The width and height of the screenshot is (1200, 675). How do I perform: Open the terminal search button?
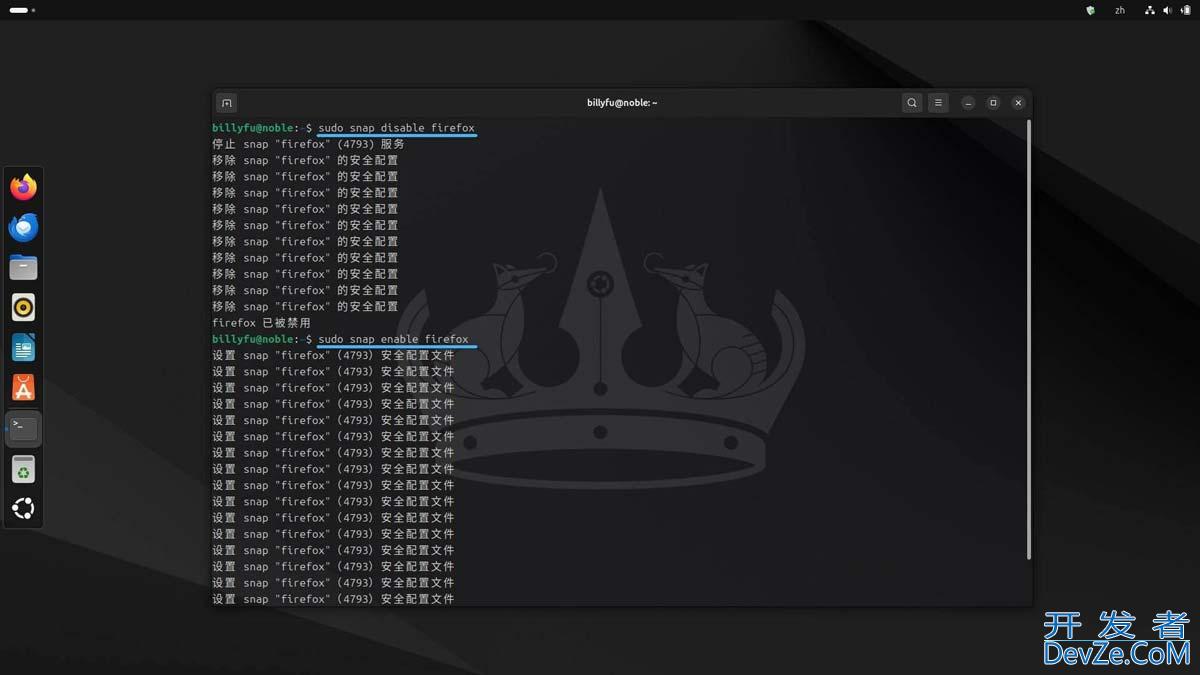coord(912,103)
